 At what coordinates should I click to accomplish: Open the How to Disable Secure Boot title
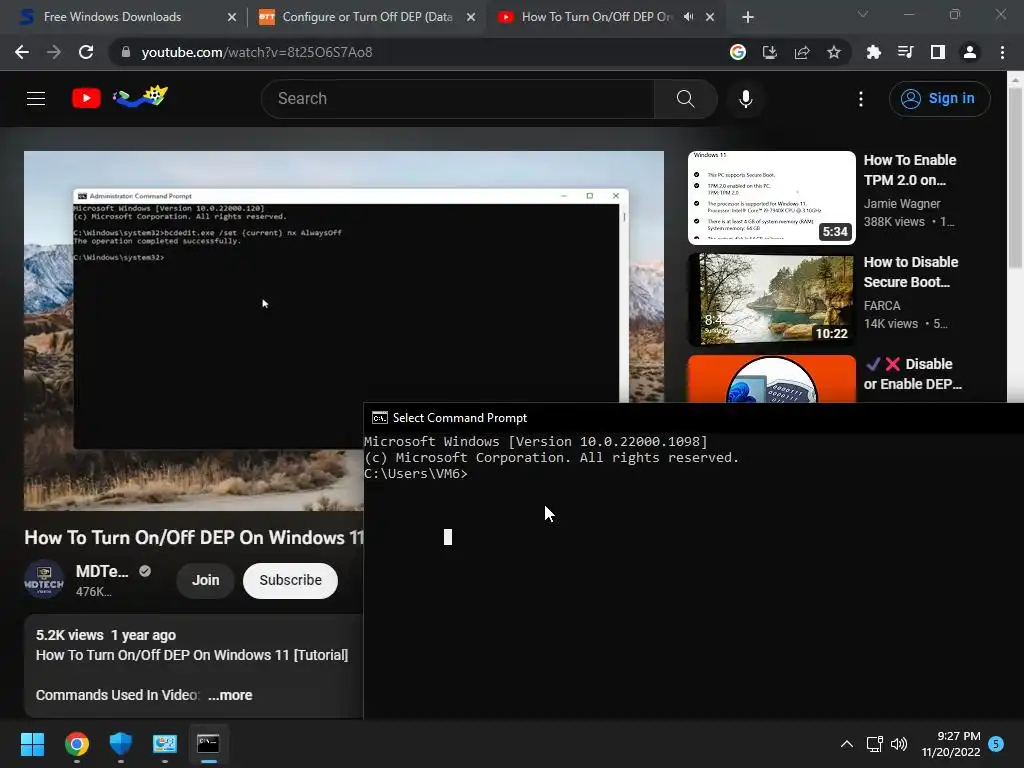click(910, 272)
